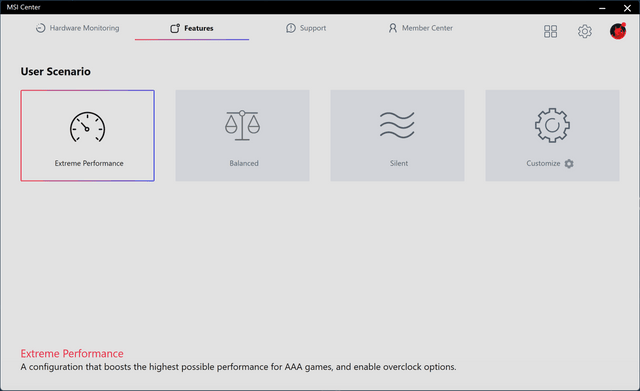Image resolution: width=640 pixels, height=391 pixels.
Task: Open settings via the gear icon
Action: (584, 31)
